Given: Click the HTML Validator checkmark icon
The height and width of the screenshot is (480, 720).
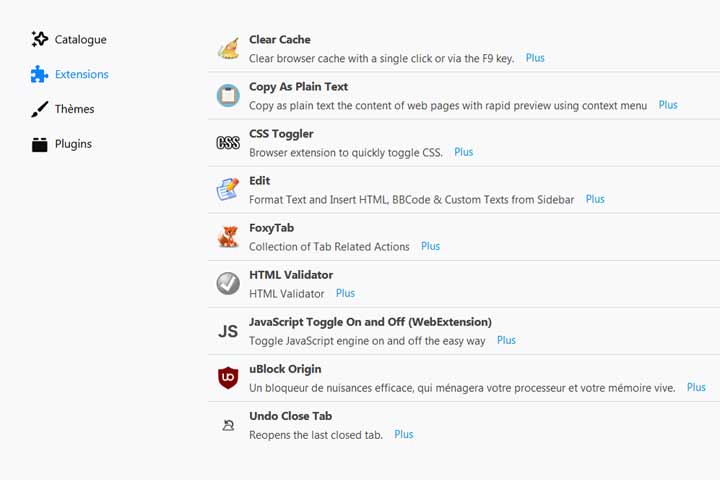Looking at the screenshot, I should [228, 283].
